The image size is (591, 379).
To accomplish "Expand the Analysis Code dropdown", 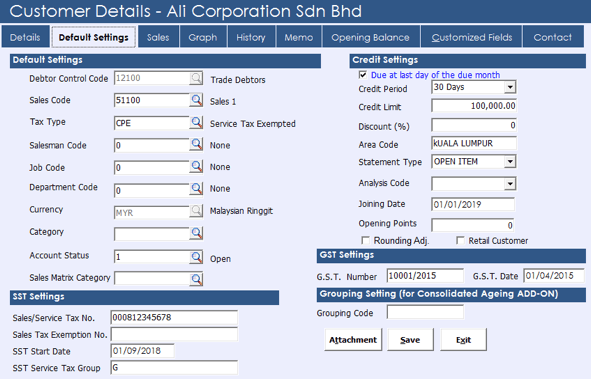I will pos(510,184).
